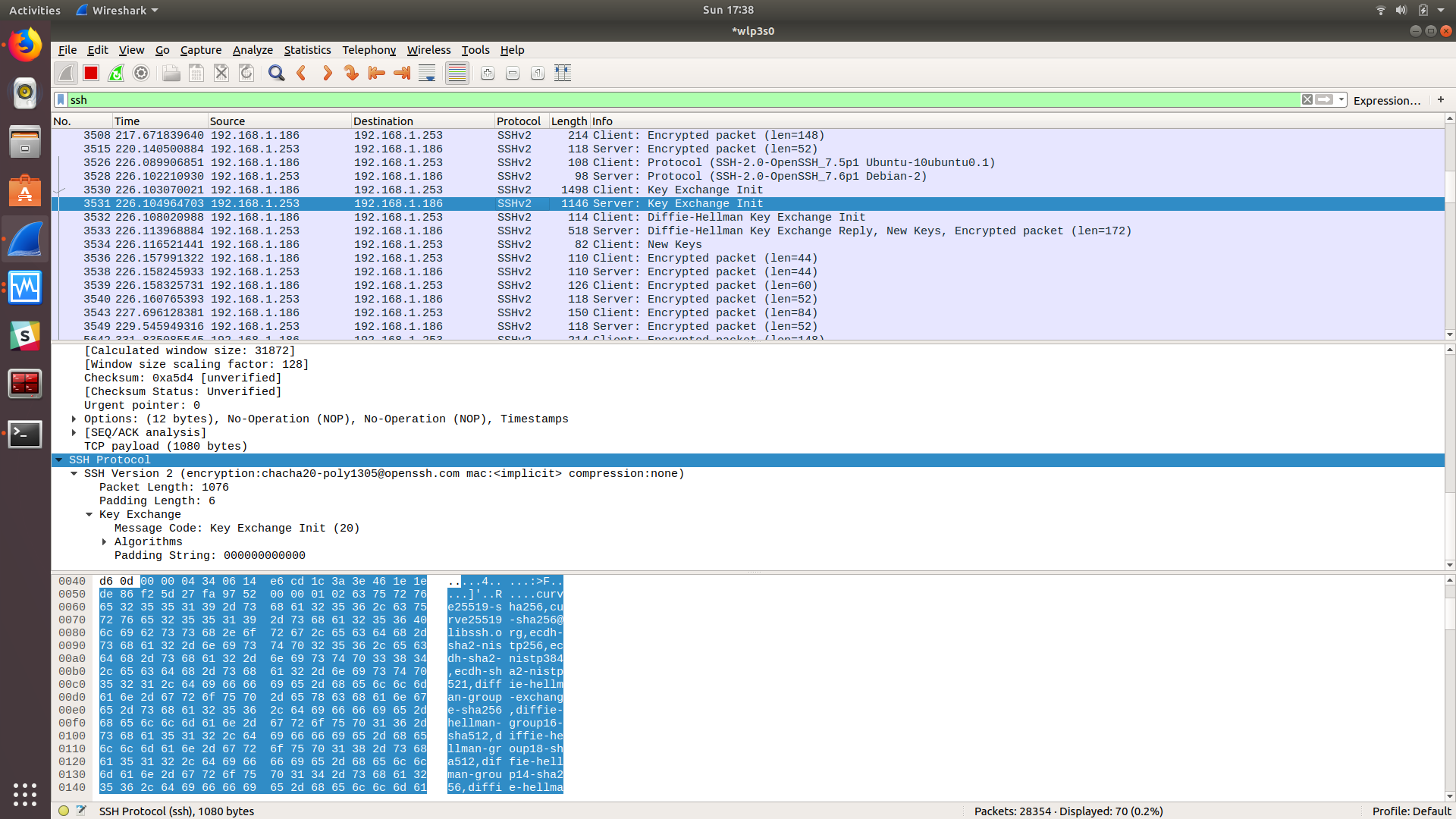Select packet 3533 Diffie-Hellman Key Exchange Reply

click(748, 231)
